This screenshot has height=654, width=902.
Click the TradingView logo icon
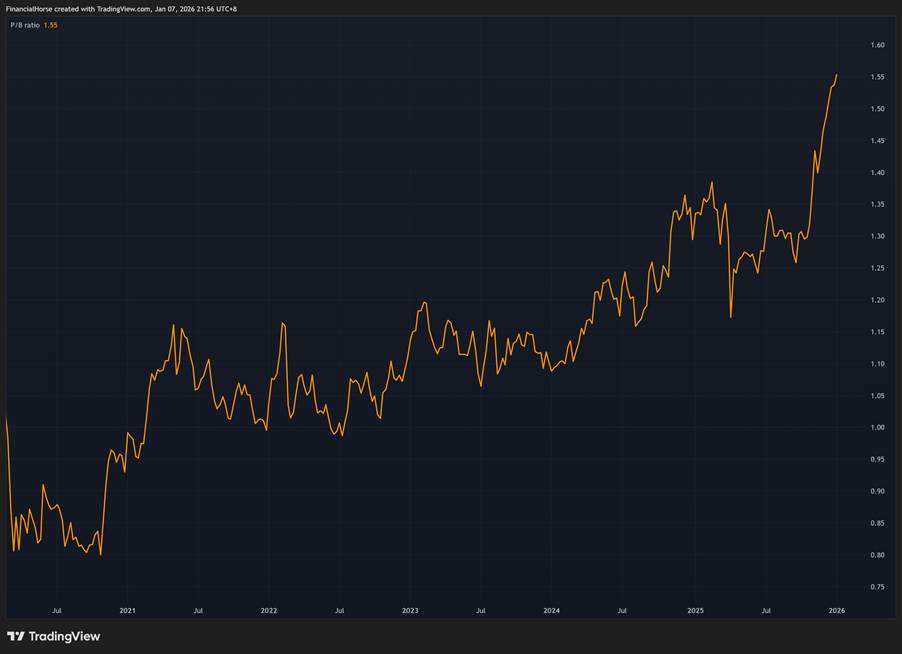tap(16, 636)
